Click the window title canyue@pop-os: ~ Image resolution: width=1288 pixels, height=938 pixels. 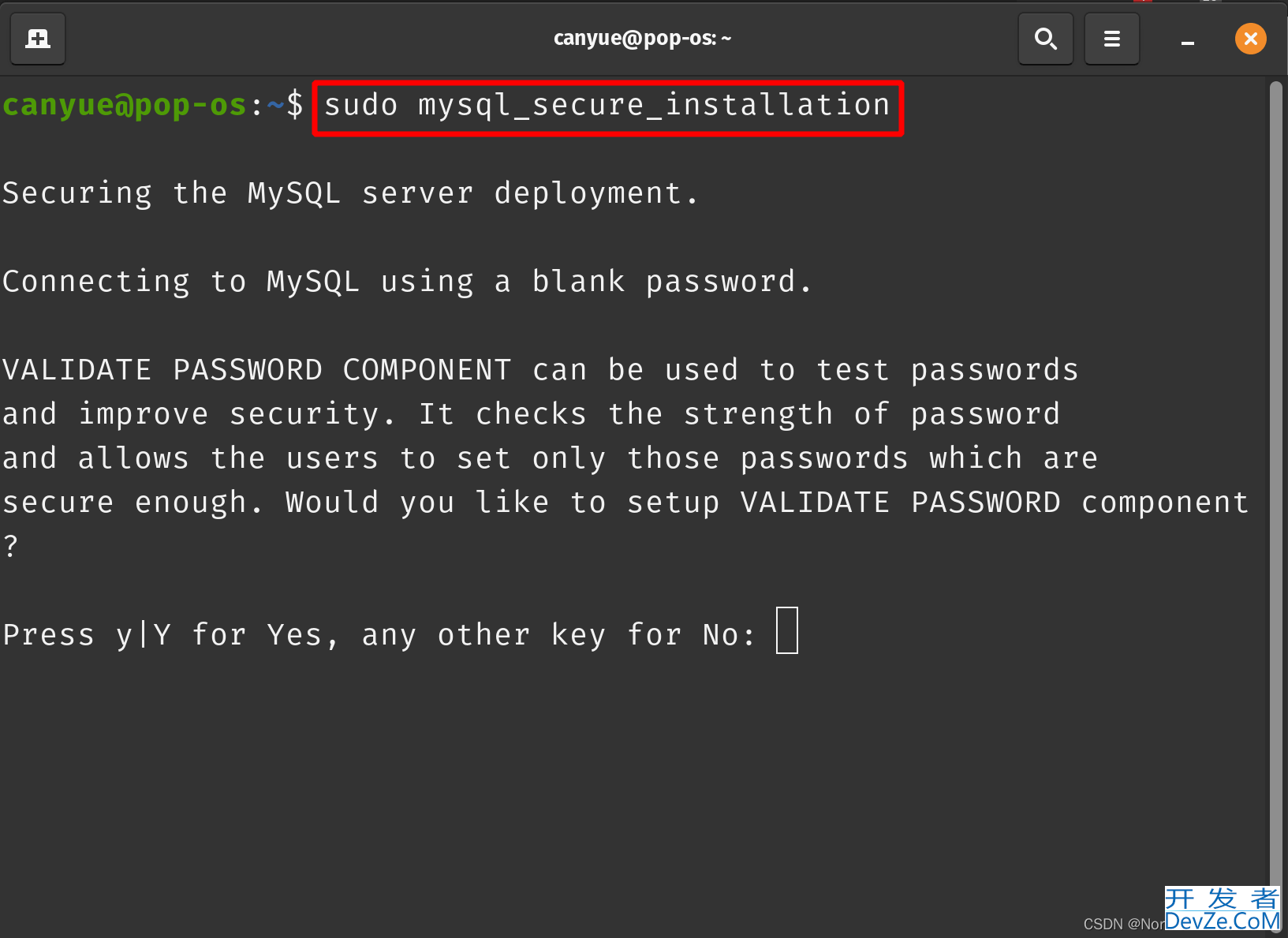click(x=642, y=39)
